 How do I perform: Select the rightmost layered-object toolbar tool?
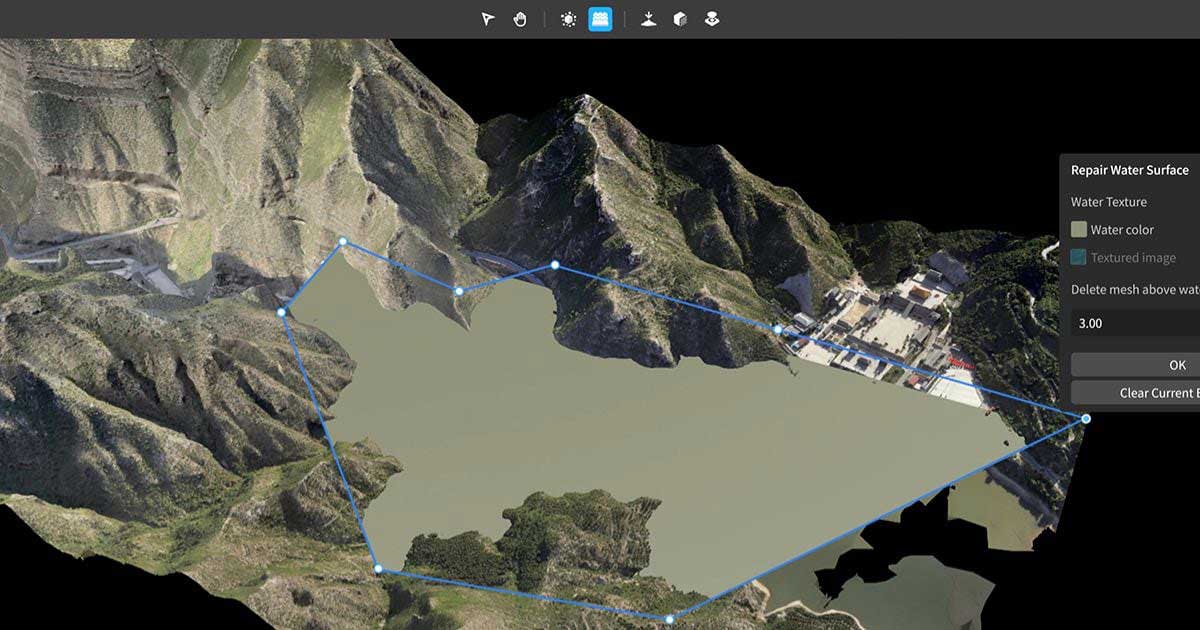click(x=713, y=17)
